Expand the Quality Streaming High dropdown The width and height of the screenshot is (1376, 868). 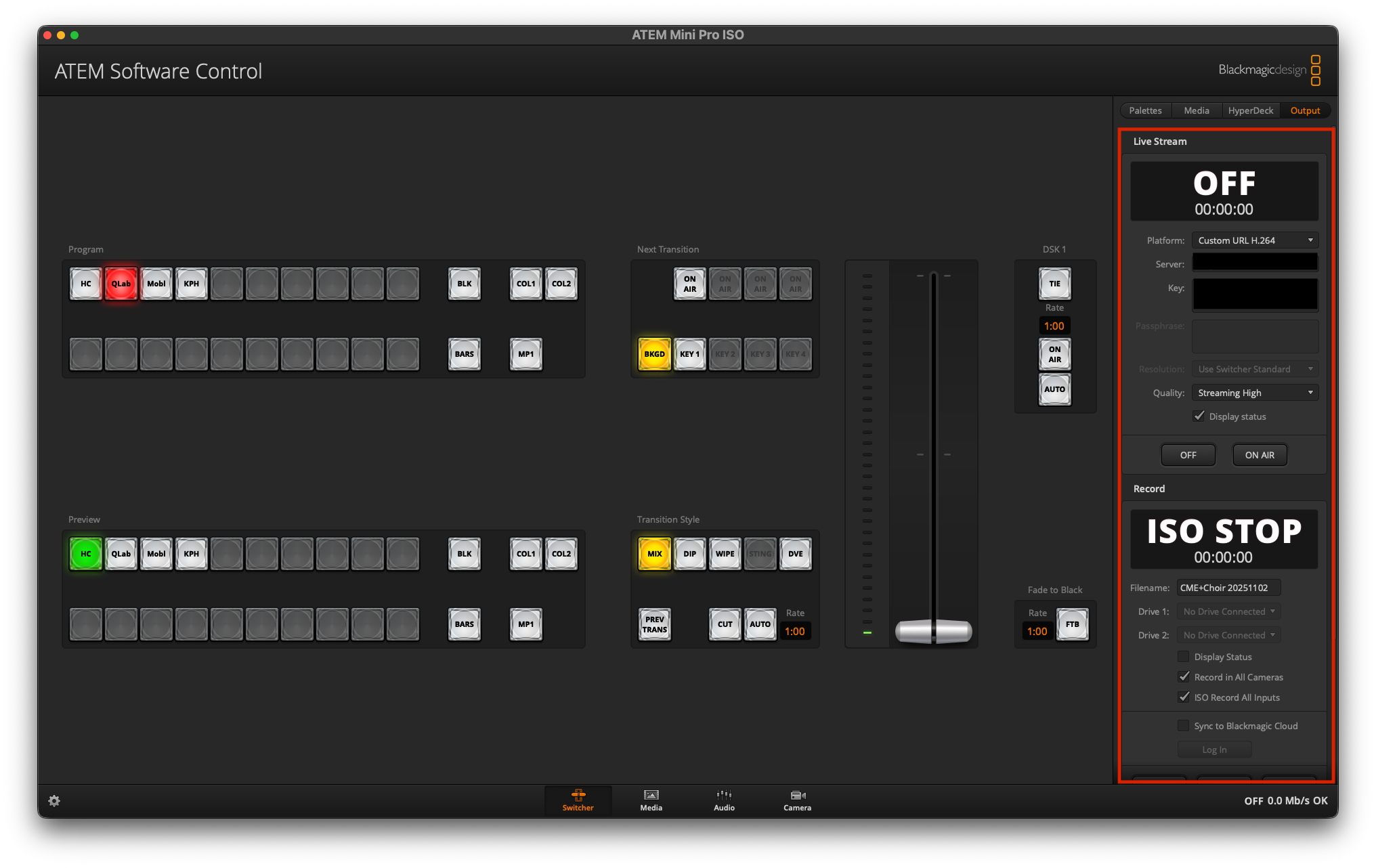[x=1255, y=393]
